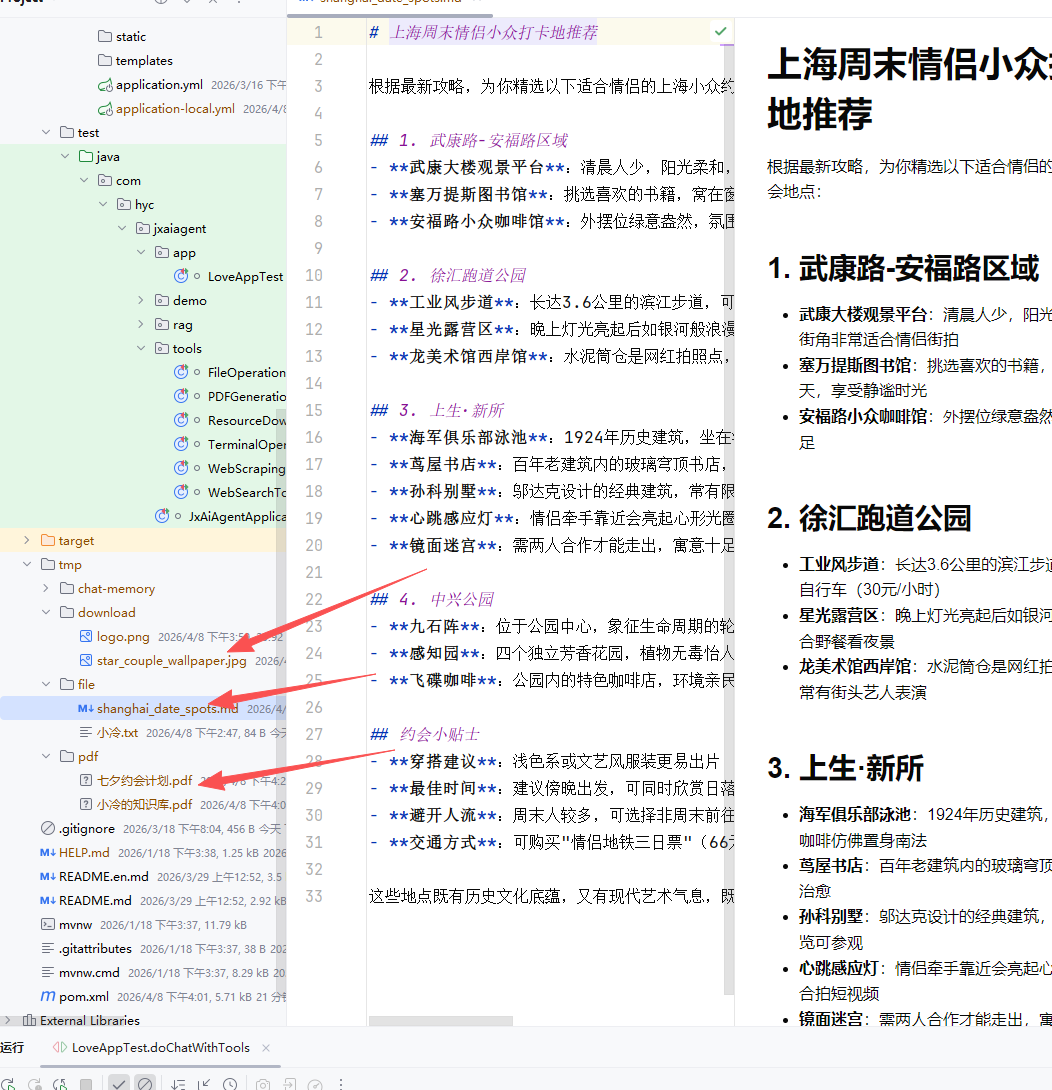Open more options in run toolbar
The height and width of the screenshot is (1090, 1052).
coord(341,1084)
